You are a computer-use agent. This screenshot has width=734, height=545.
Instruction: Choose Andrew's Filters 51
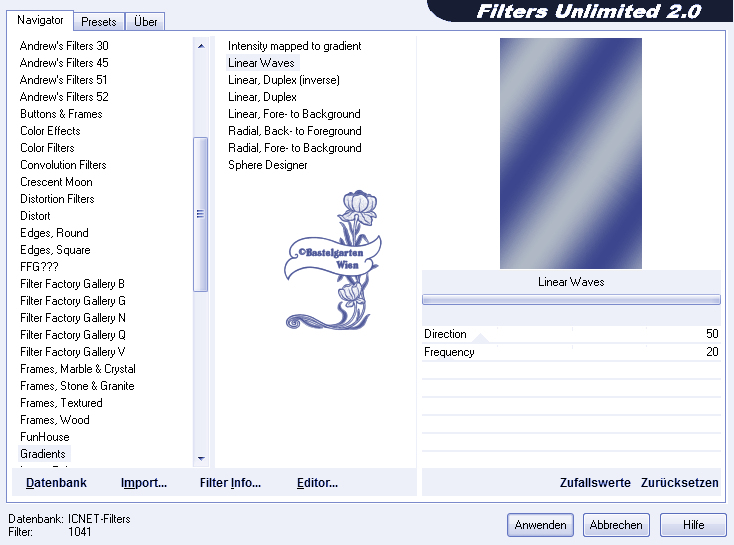[64, 80]
